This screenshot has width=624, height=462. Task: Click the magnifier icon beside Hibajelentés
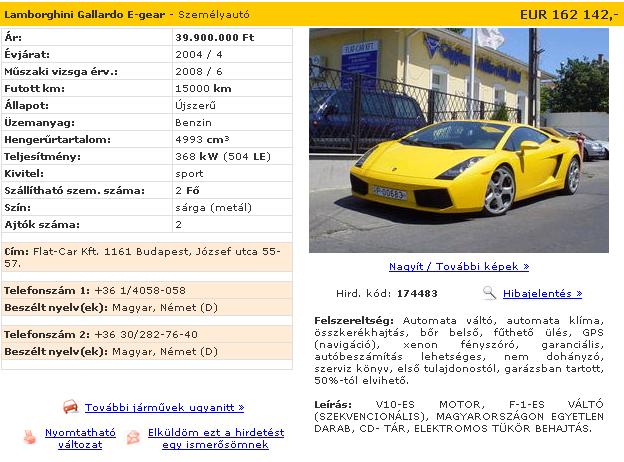pos(489,293)
